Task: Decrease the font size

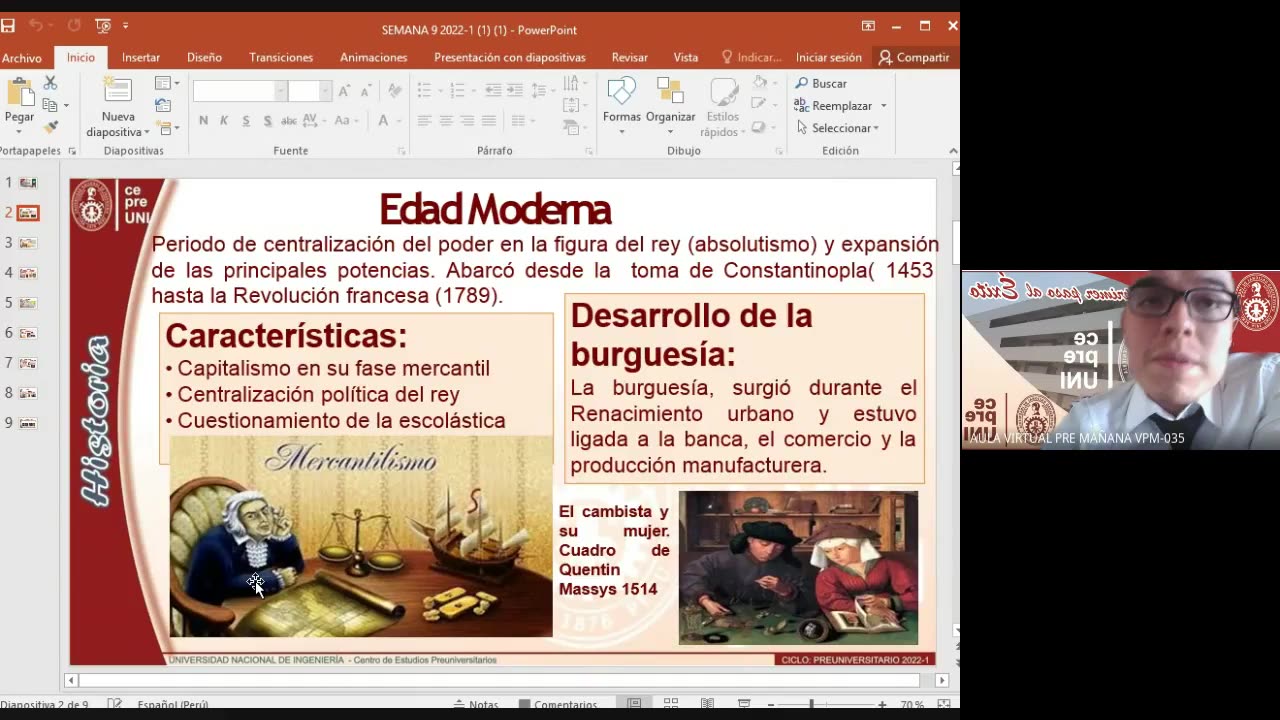Action: (x=365, y=91)
